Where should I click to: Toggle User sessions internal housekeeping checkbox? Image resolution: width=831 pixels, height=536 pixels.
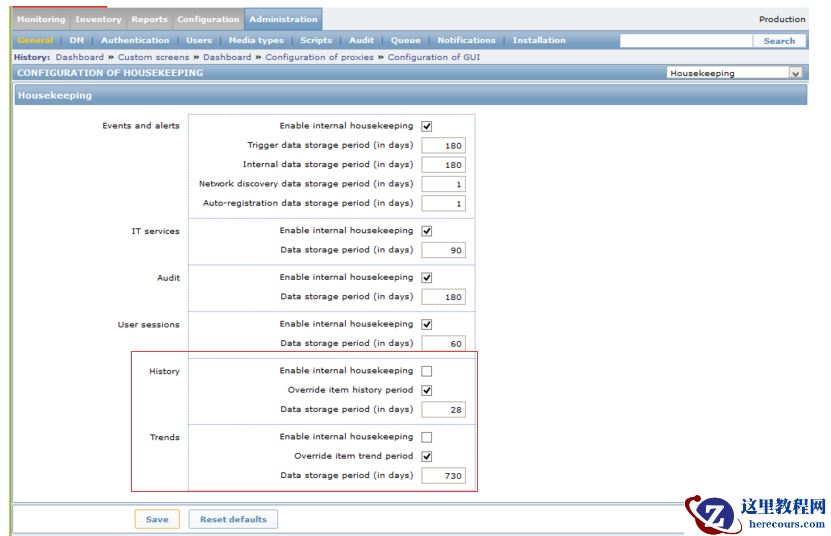pyautogui.click(x=427, y=324)
